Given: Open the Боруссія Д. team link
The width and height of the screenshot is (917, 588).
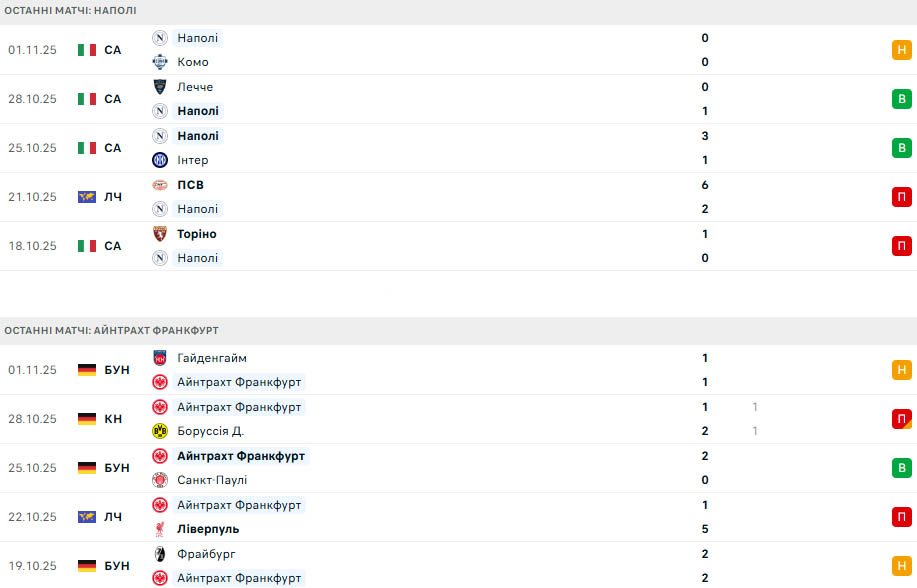Looking at the screenshot, I should (210, 431).
